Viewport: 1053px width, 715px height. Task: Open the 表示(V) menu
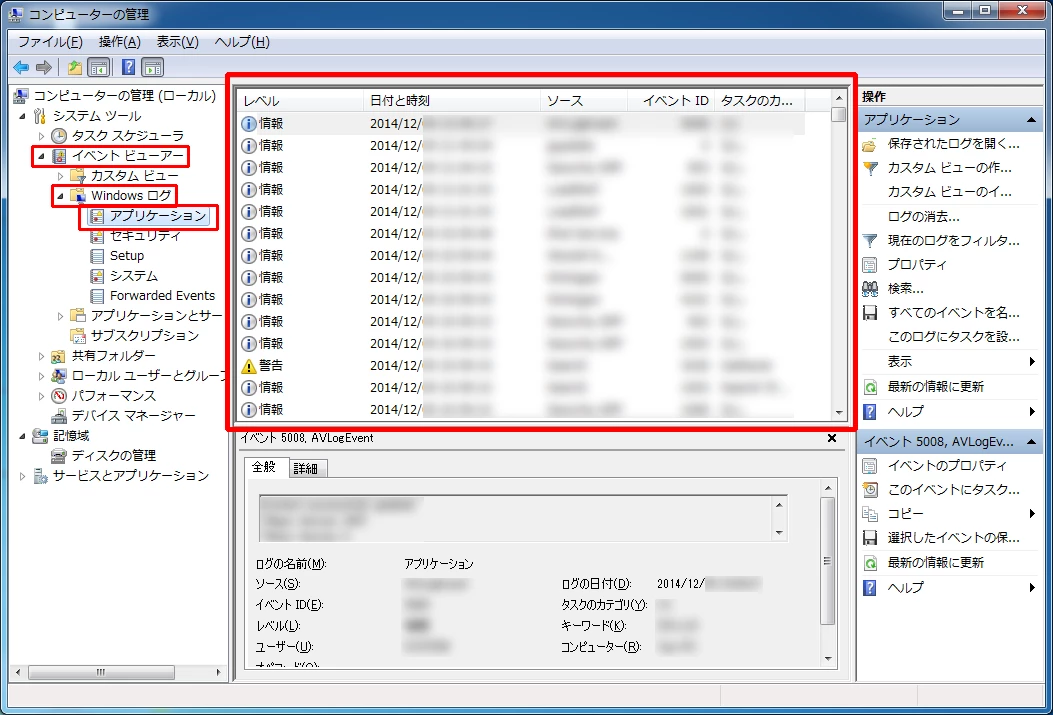(177, 42)
